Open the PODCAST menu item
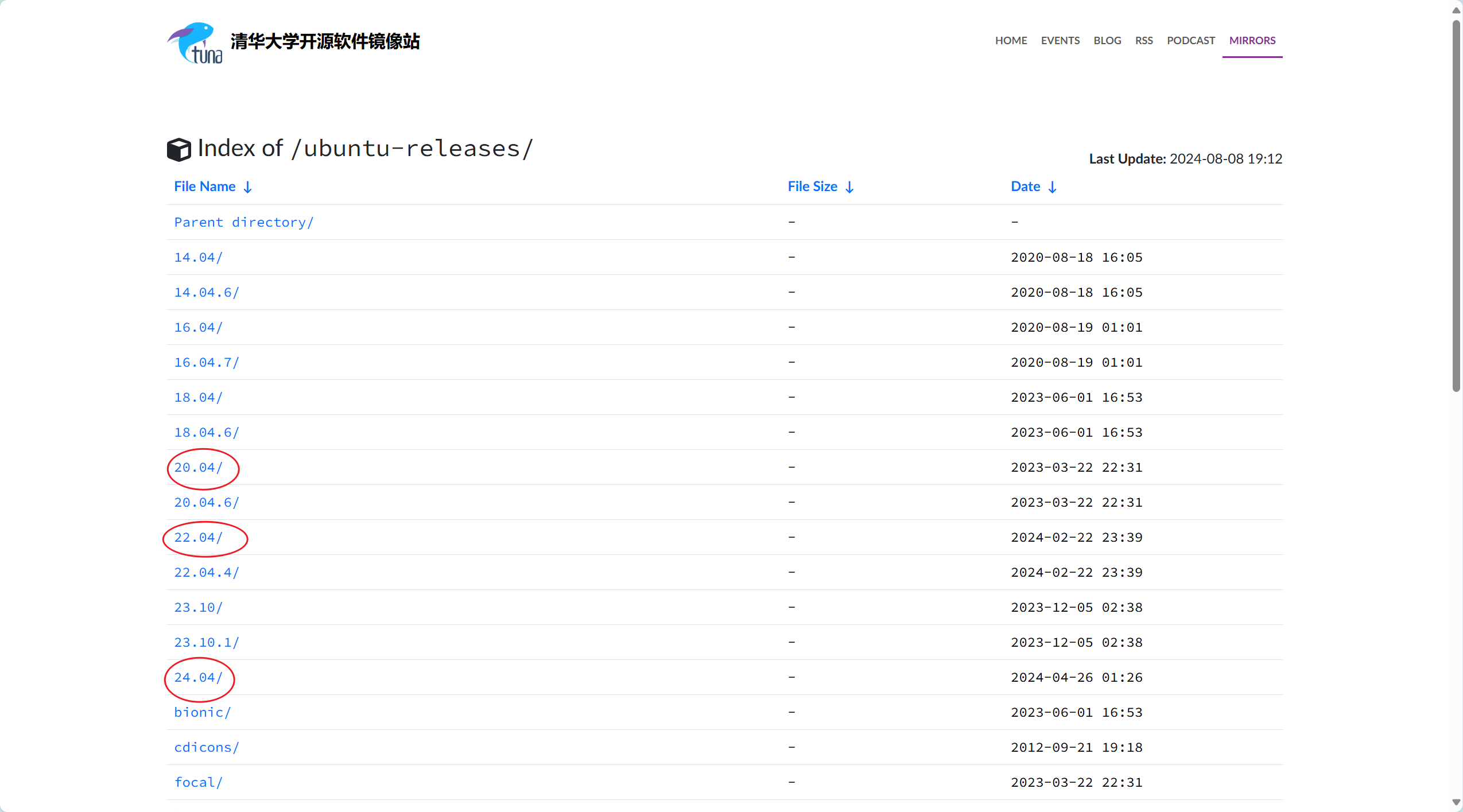This screenshot has height=812, width=1463. pyautogui.click(x=1191, y=41)
